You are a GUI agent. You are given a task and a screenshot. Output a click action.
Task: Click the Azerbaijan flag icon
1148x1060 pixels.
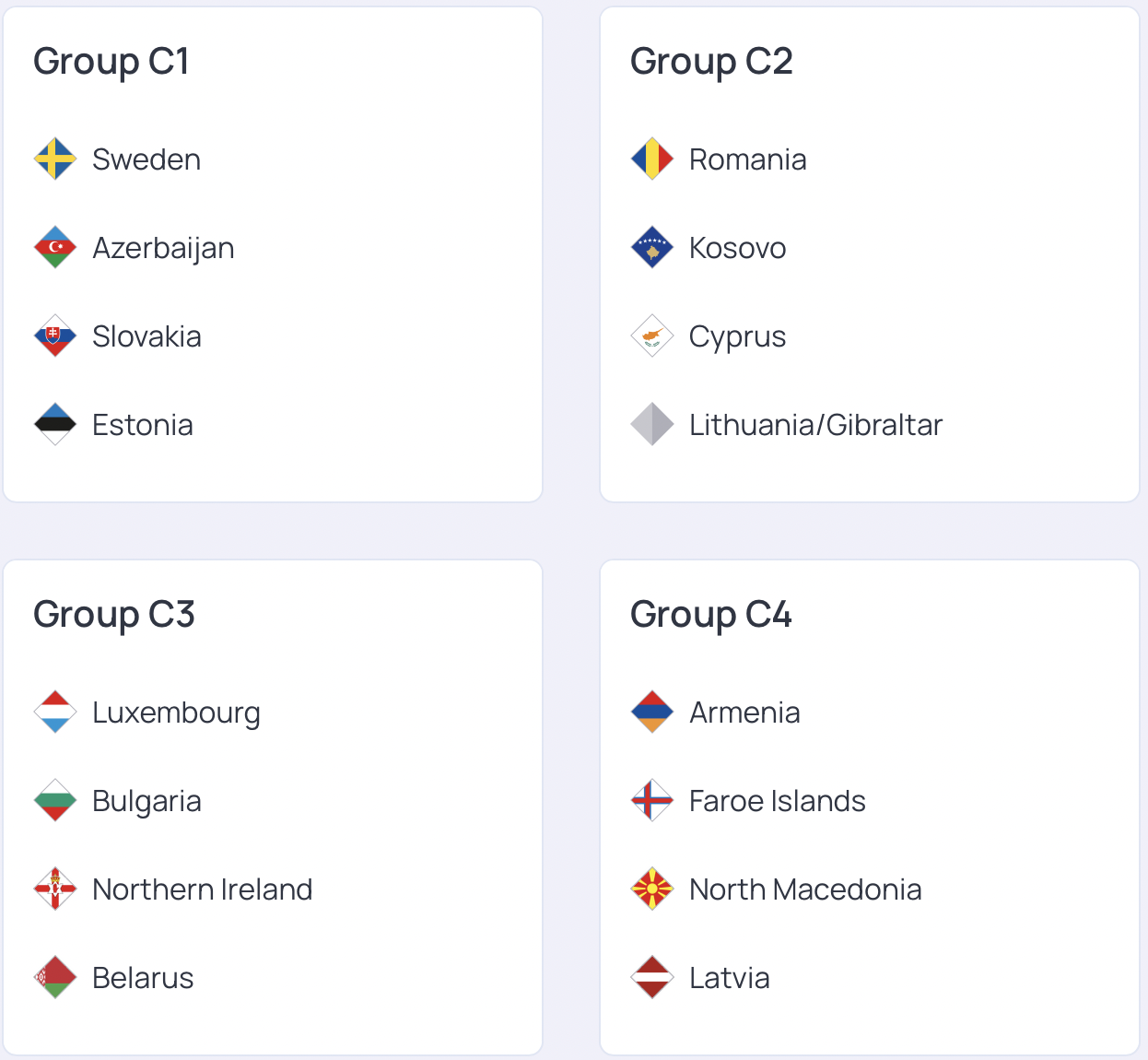(x=55, y=248)
